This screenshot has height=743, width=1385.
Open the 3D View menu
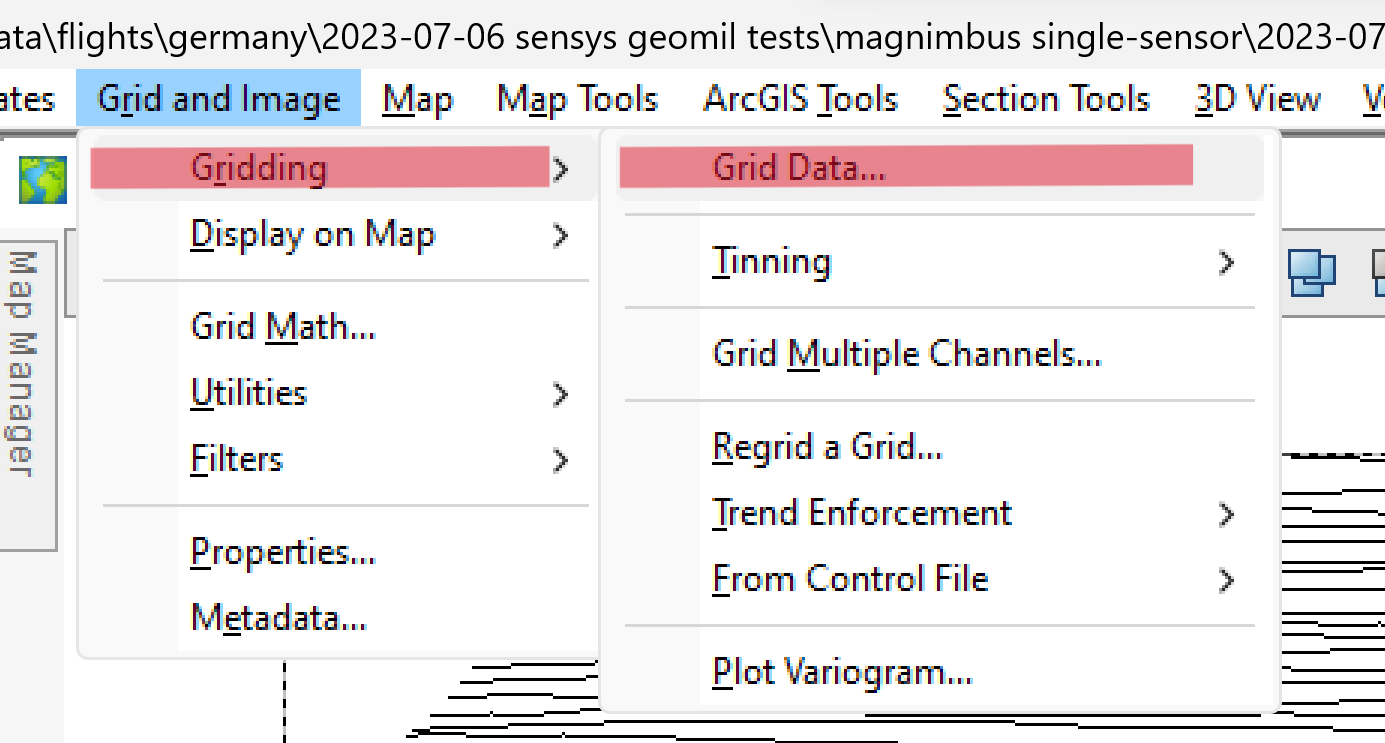tap(1256, 98)
